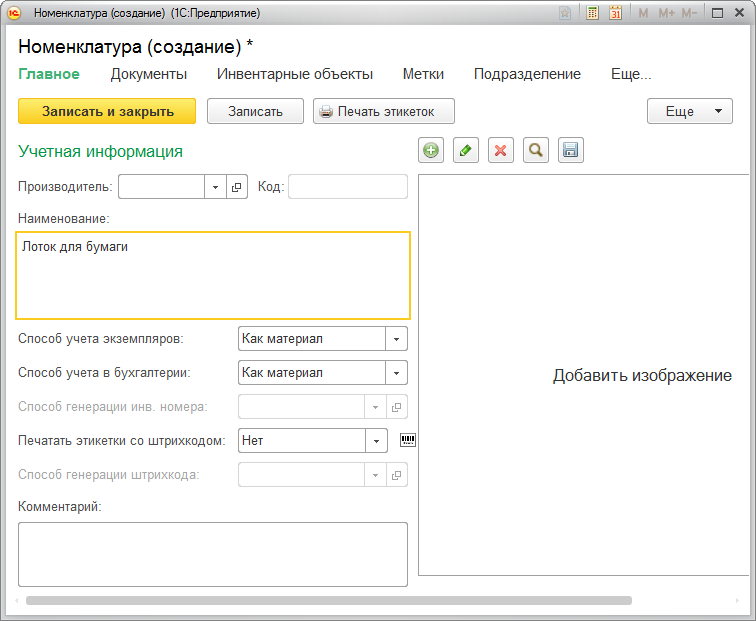
Task: Expand the Производитель dropdown arrow
Action: click(215, 187)
